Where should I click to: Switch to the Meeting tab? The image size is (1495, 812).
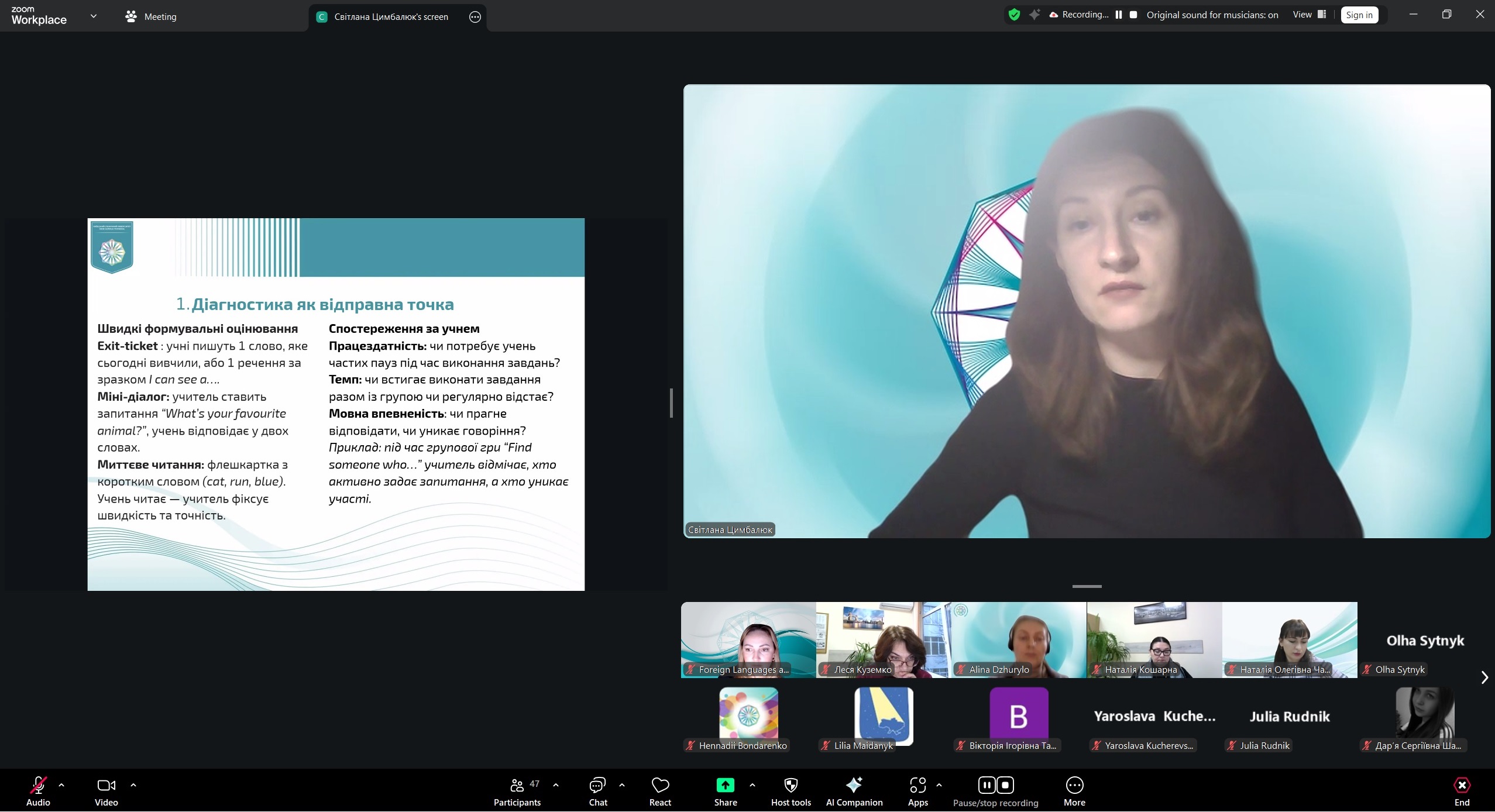[151, 16]
